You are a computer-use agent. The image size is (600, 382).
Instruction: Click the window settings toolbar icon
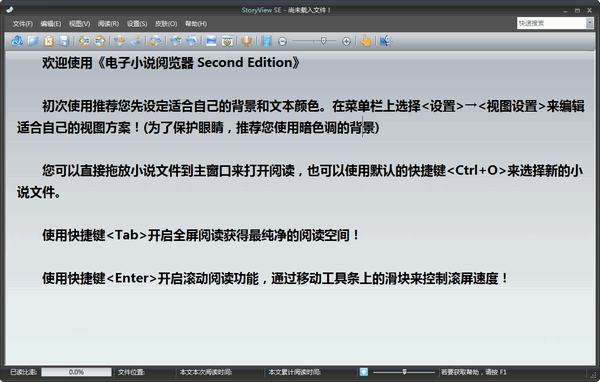click(227, 41)
